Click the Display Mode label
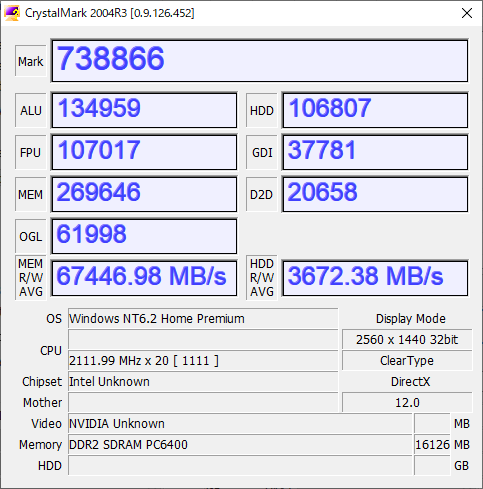483x489 pixels. pyautogui.click(x=411, y=319)
